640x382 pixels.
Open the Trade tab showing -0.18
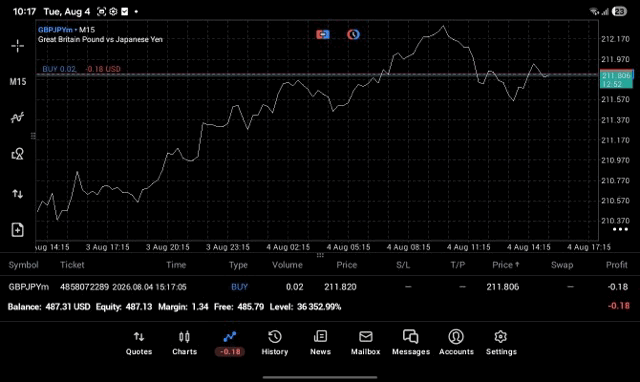tap(230, 343)
